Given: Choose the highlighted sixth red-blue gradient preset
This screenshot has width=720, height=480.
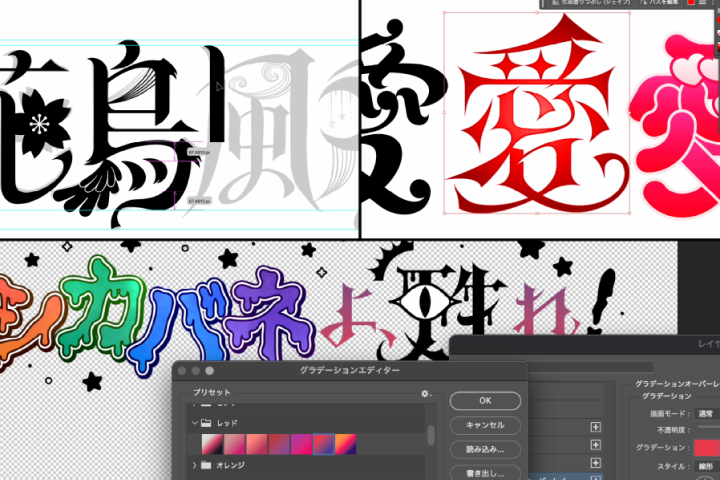Looking at the screenshot, I should 323,444.
